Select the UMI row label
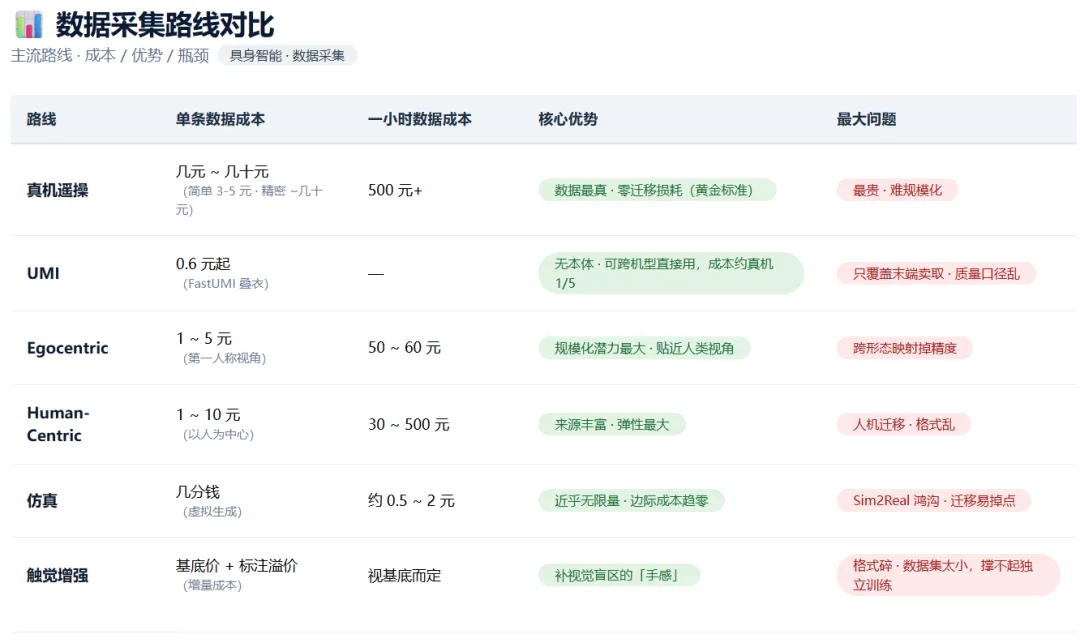The width and height of the screenshot is (1080, 643). coord(43,273)
